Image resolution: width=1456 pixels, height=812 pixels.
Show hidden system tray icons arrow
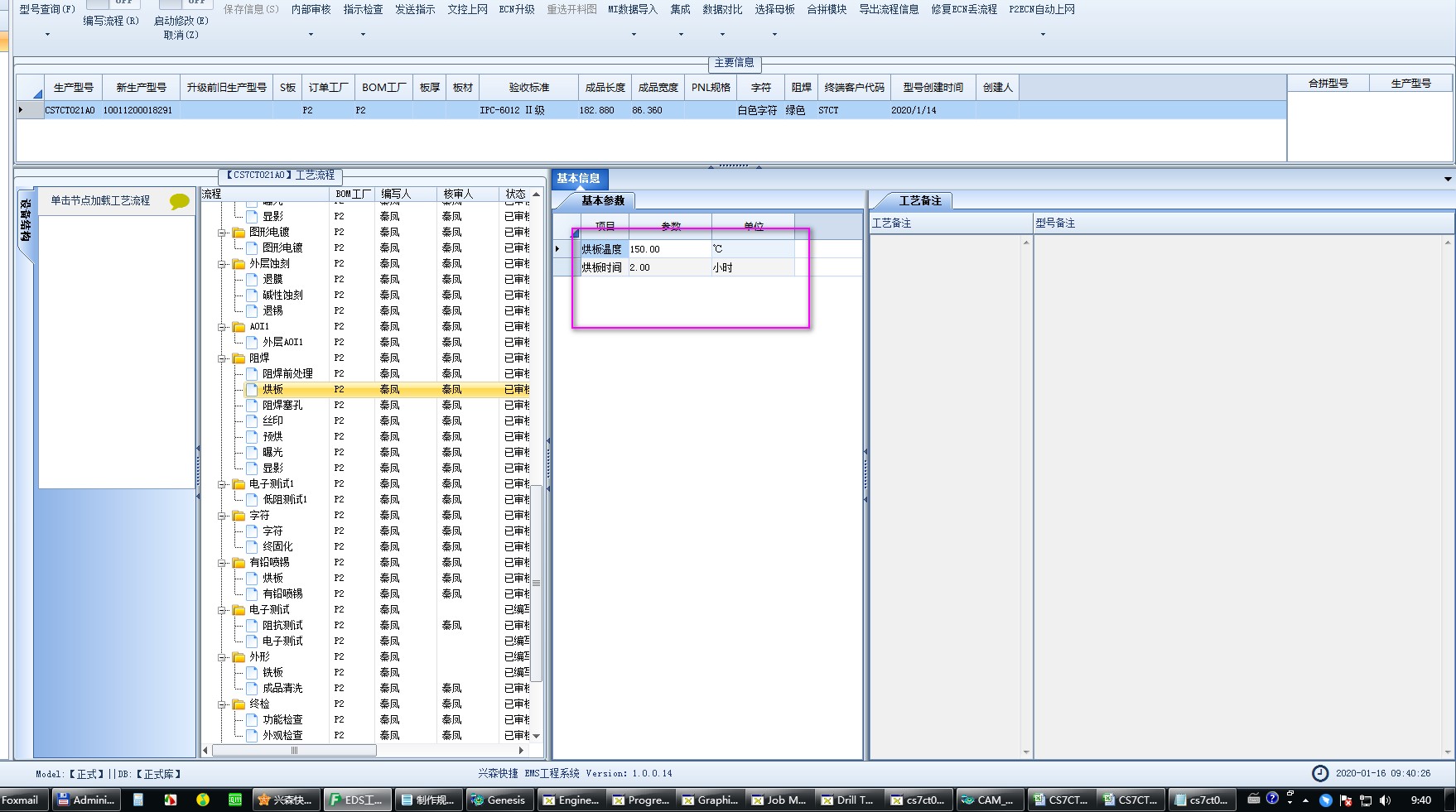pyautogui.click(x=1306, y=800)
